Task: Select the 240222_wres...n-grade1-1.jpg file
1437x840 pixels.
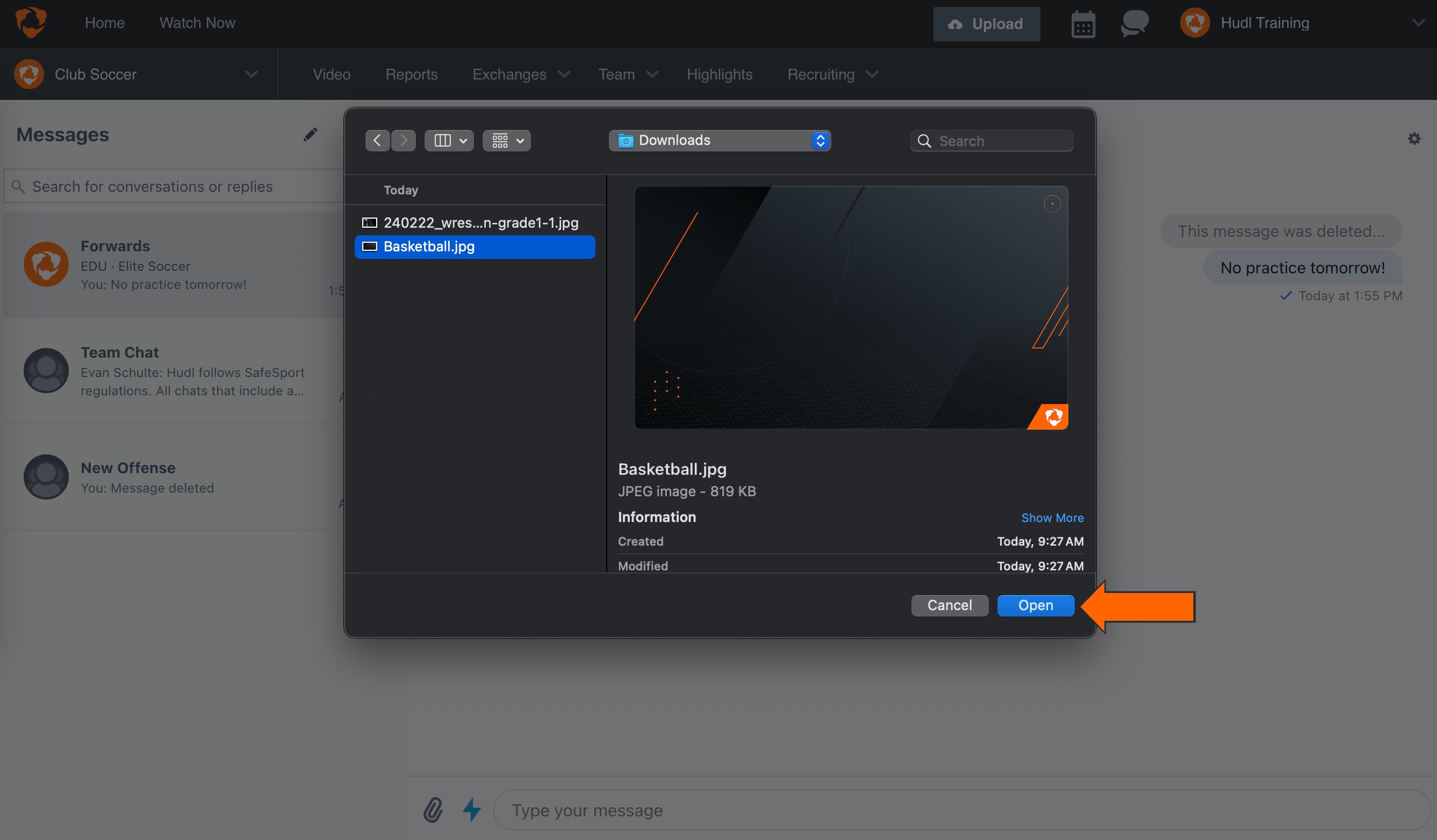Action: pyautogui.click(x=475, y=223)
